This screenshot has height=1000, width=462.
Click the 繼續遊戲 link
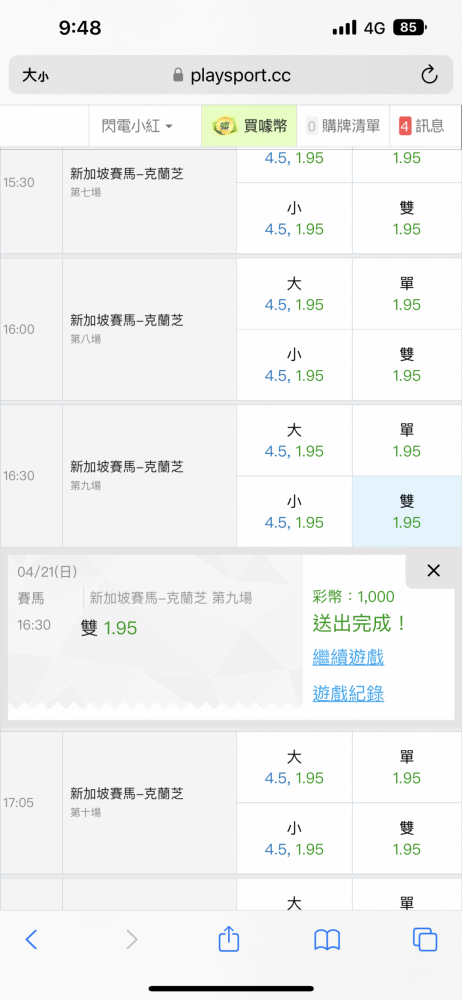pyautogui.click(x=348, y=658)
